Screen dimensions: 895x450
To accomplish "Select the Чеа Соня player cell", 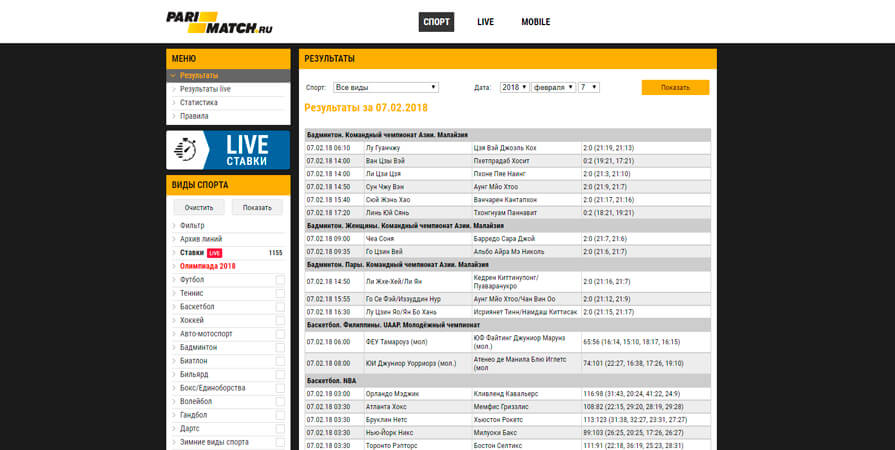I will pyautogui.click(x=418, y=239).
